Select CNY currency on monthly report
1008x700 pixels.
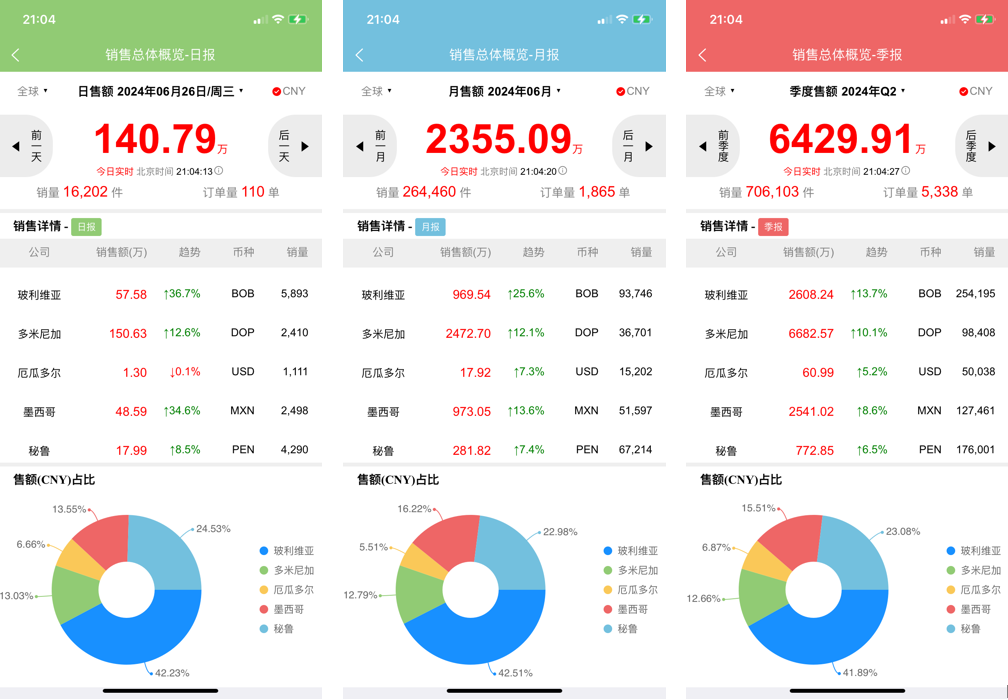tap(633, 91)
